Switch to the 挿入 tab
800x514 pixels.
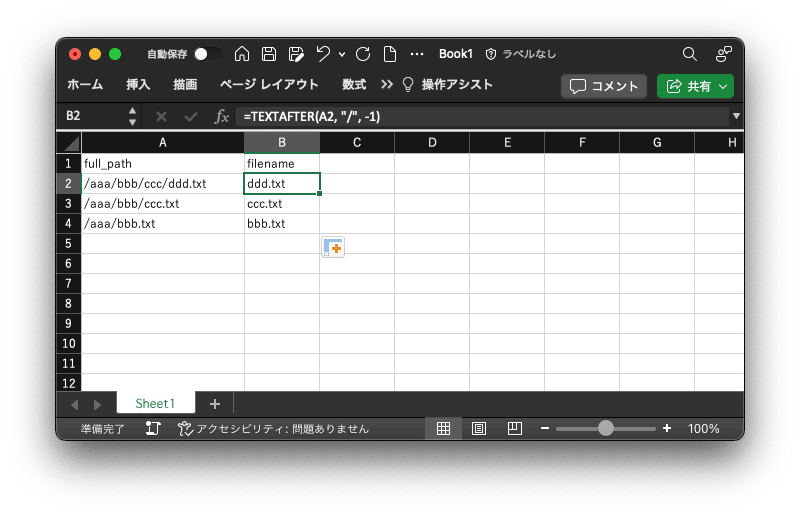coord(138,85)
